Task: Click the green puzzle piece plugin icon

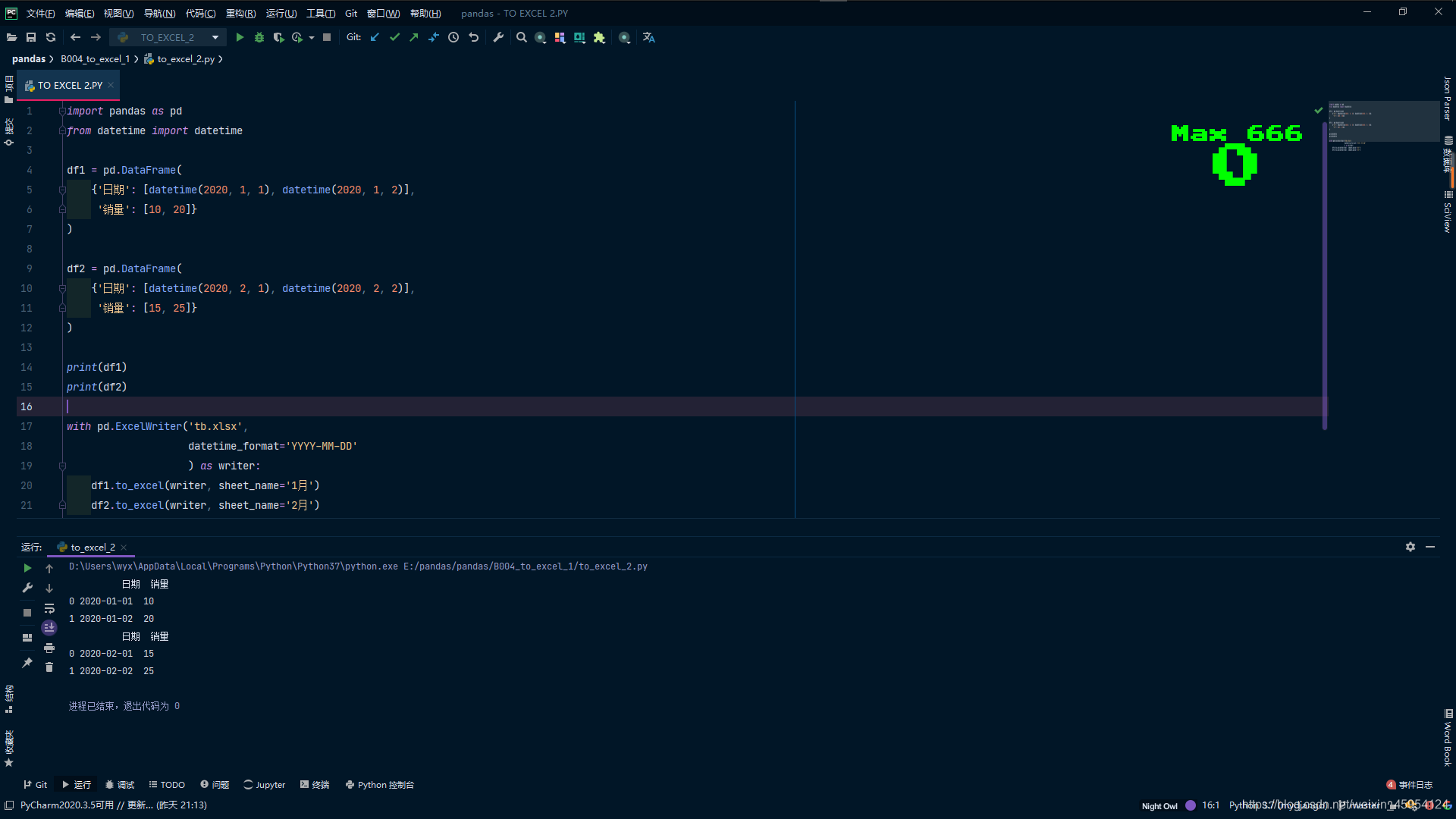Action: [x=600, y=37]
